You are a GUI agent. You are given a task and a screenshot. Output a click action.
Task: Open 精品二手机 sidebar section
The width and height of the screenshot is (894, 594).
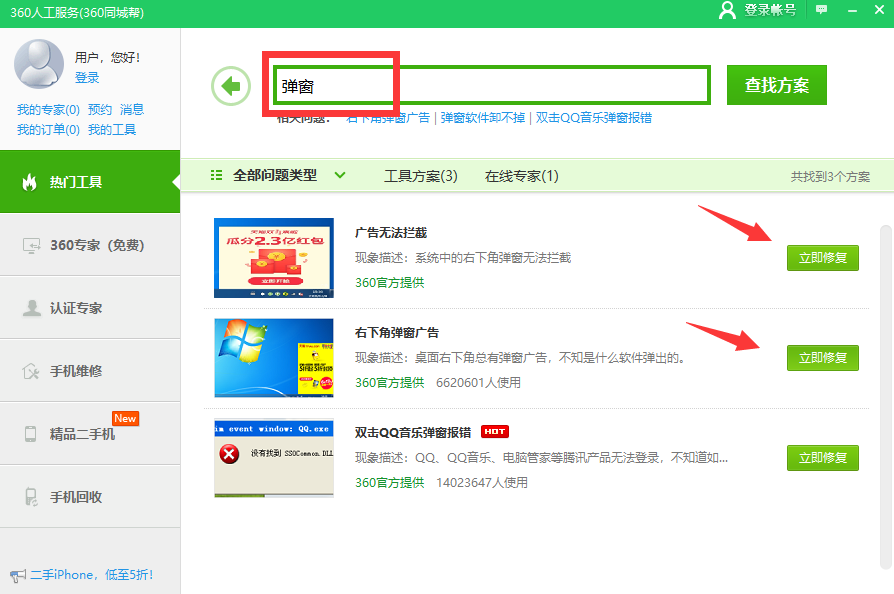(x=90, y=434)
